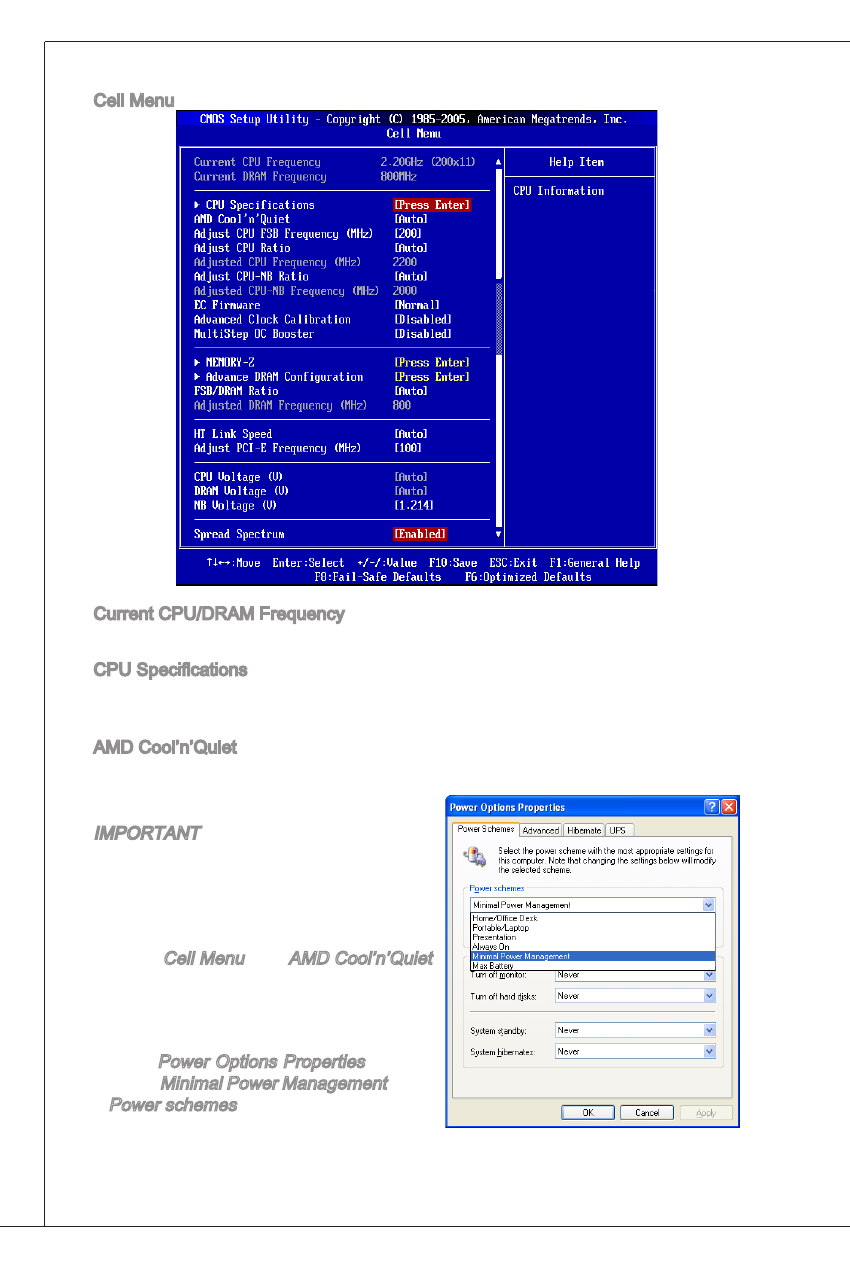Screen dimensions: 850x1276
Task: Close the Power Options Properties window
Action: click(728, 807)
